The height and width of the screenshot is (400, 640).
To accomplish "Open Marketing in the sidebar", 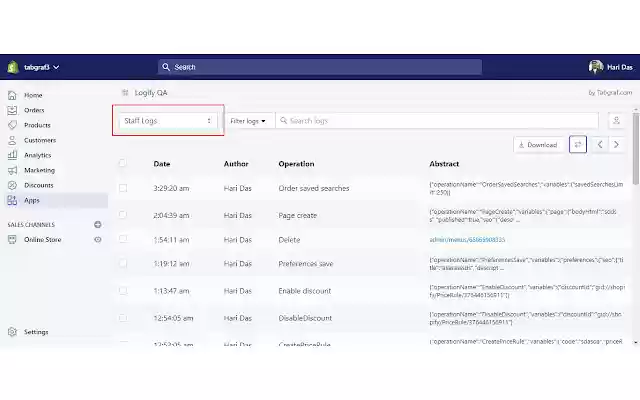I will pos(39,170).
